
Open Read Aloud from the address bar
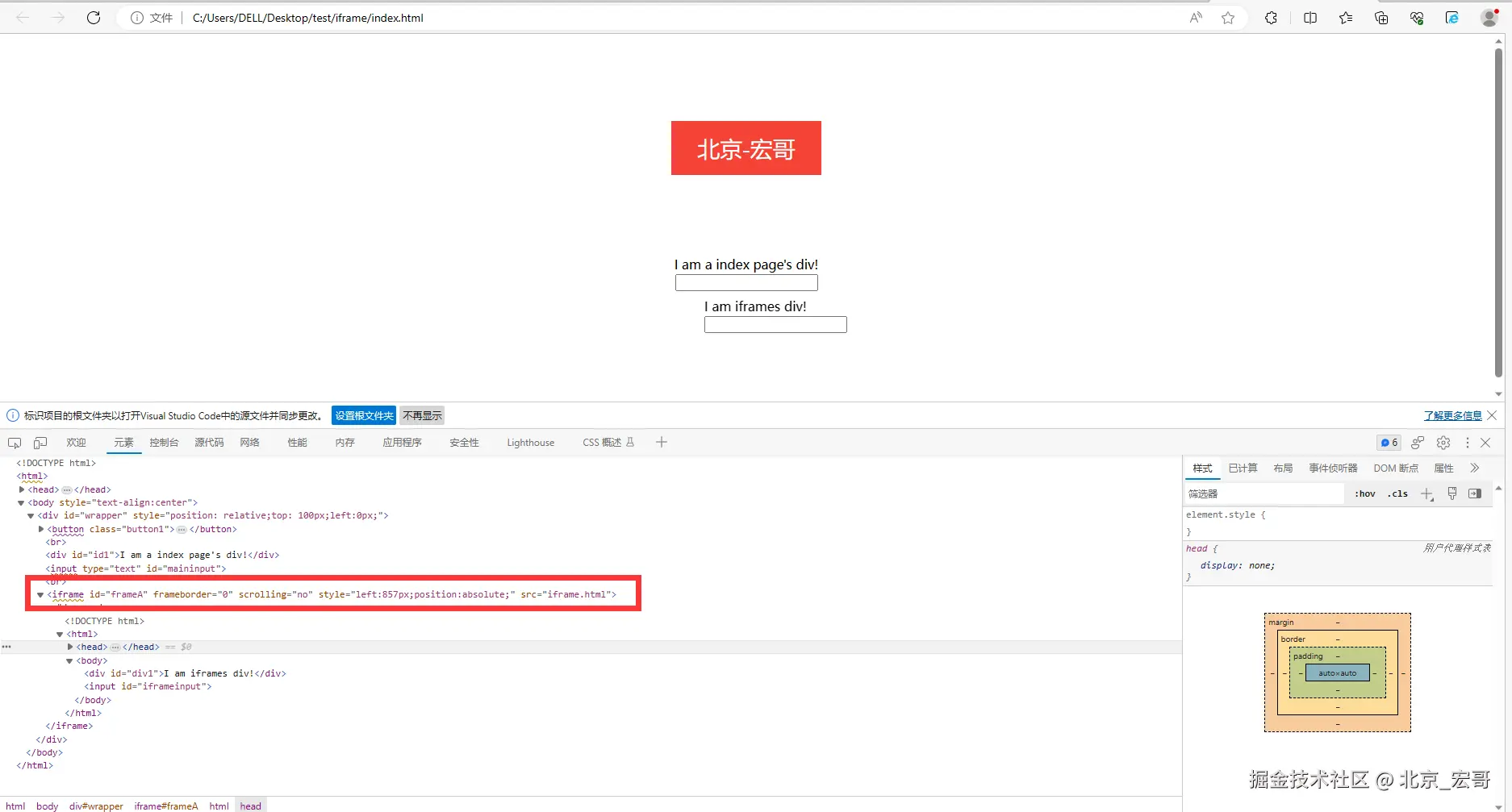point(1196,18)
